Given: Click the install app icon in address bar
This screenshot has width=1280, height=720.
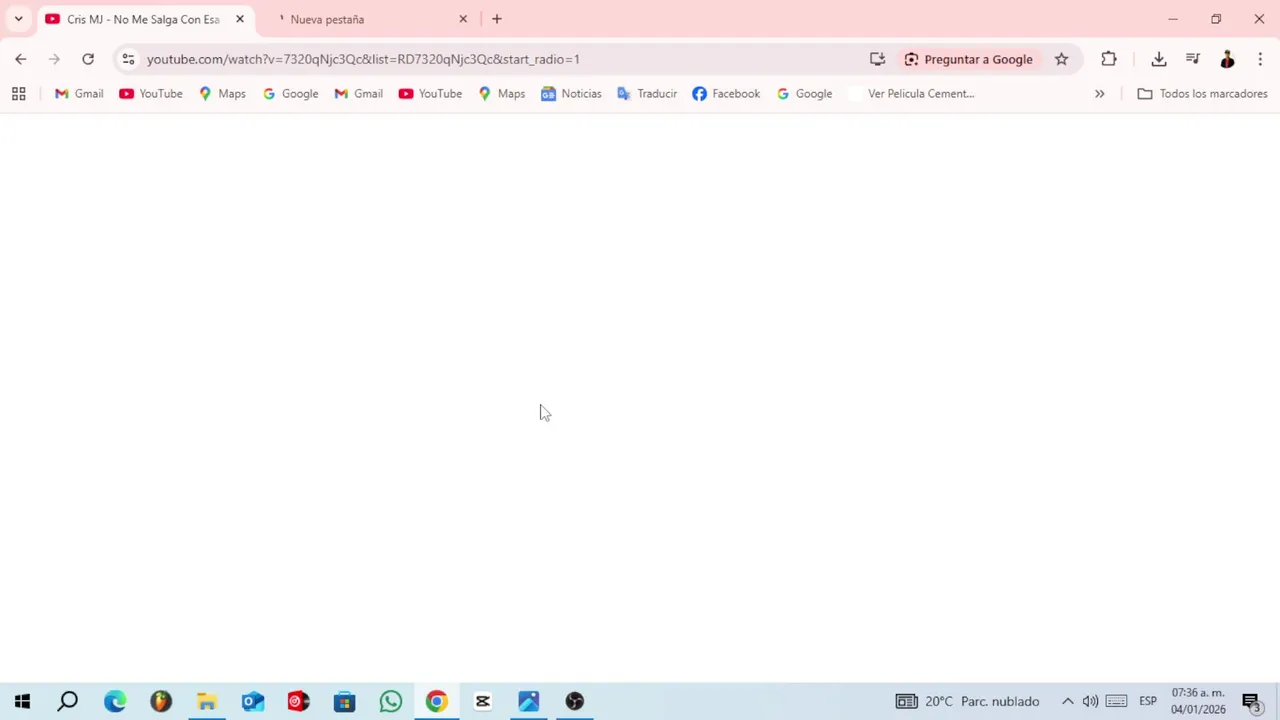Looking at the screenshot, I should coord(877,59).
